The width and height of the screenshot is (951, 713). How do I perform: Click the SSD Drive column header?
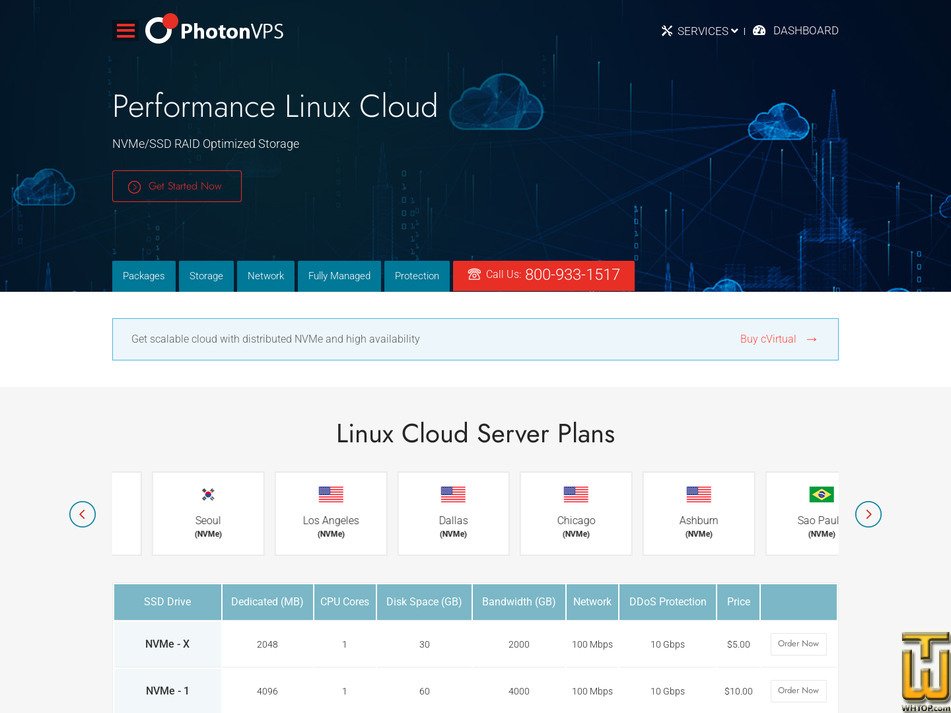click(x=167, y=602)
